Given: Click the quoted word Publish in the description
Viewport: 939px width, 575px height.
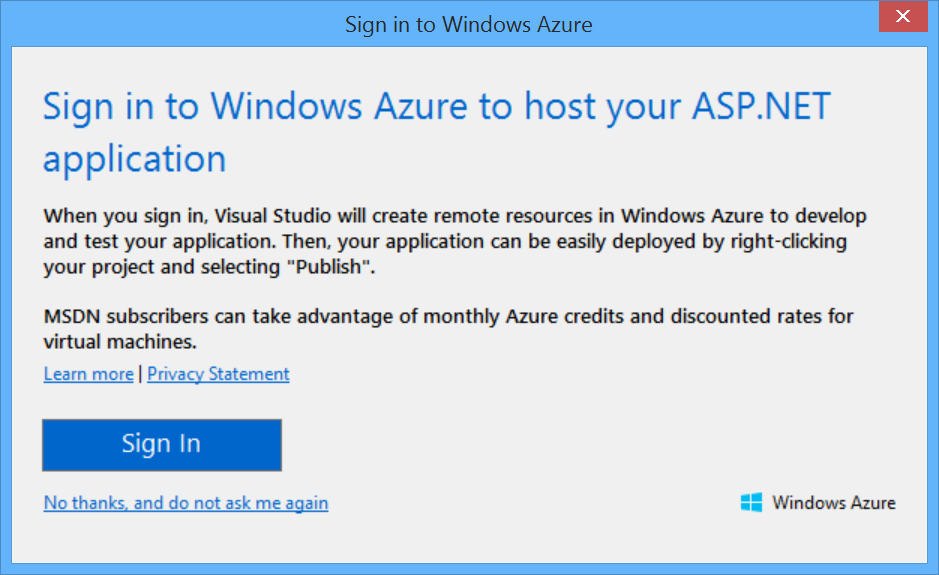Looking at the screenshot, I should click(347, 268).
